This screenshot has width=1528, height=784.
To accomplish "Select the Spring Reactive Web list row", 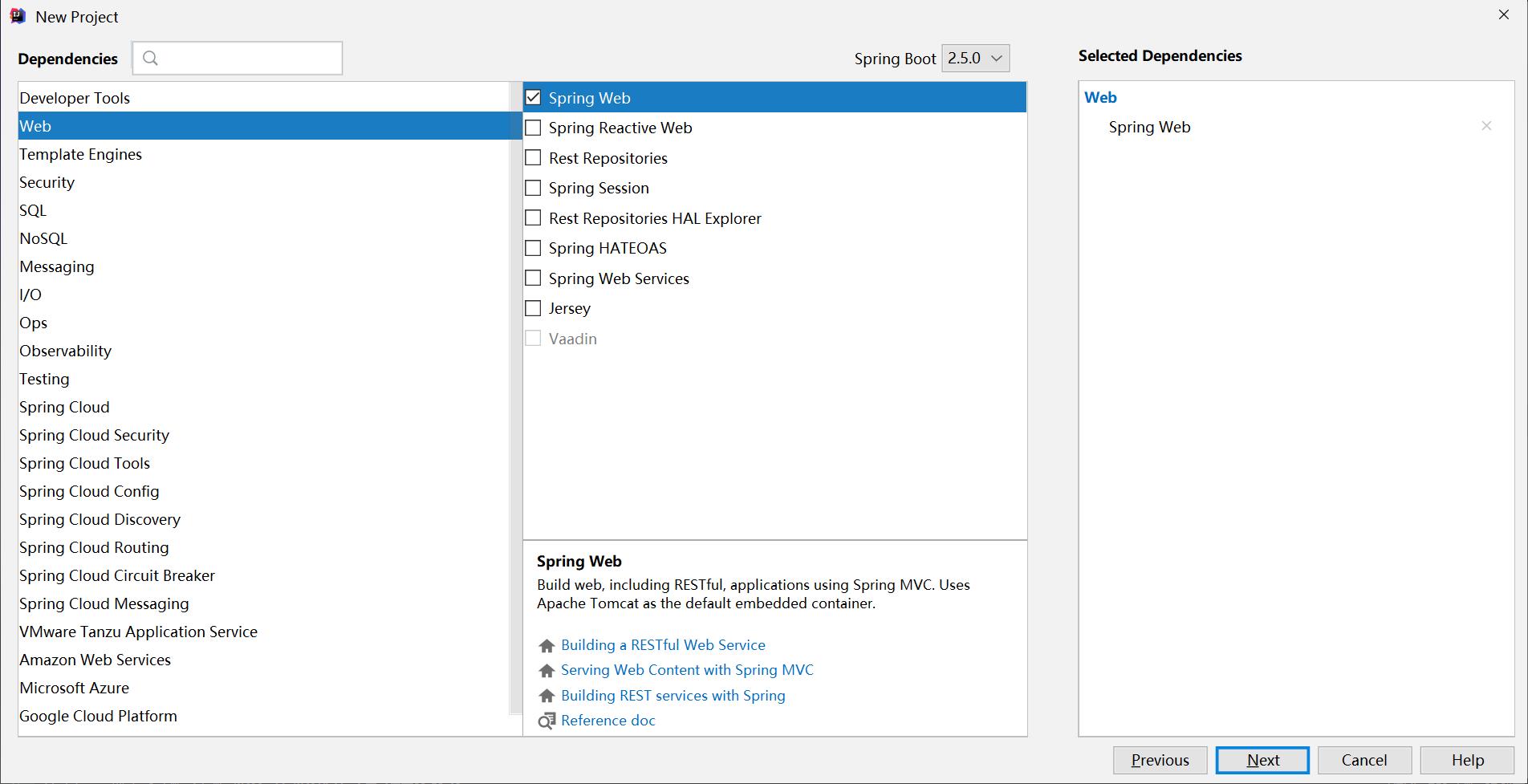I will pos(774,128).
